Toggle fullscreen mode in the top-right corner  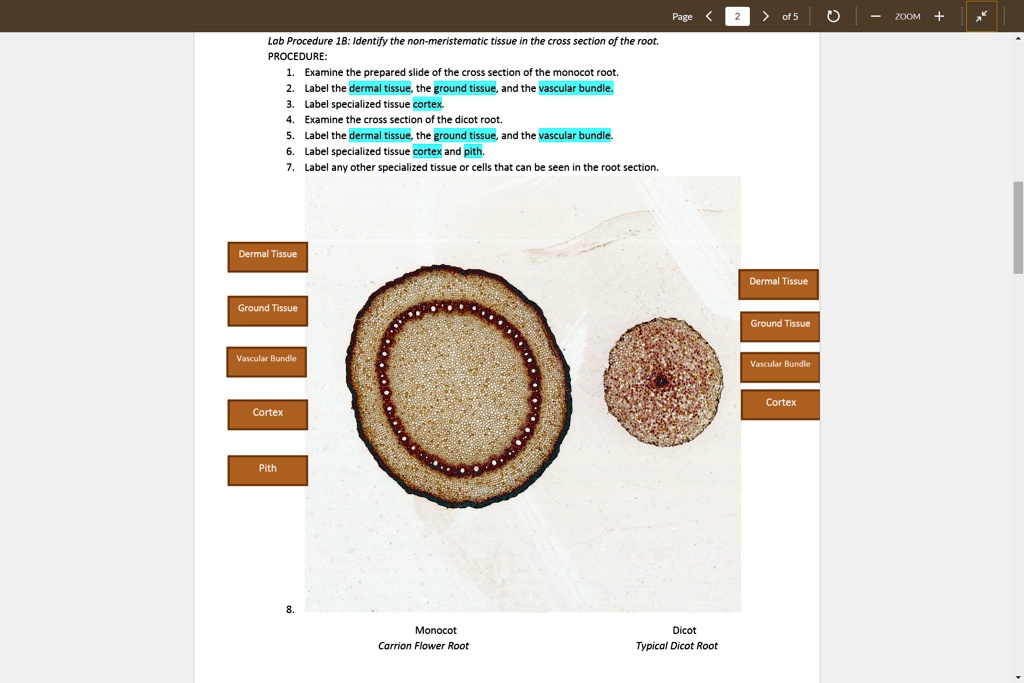981,16
